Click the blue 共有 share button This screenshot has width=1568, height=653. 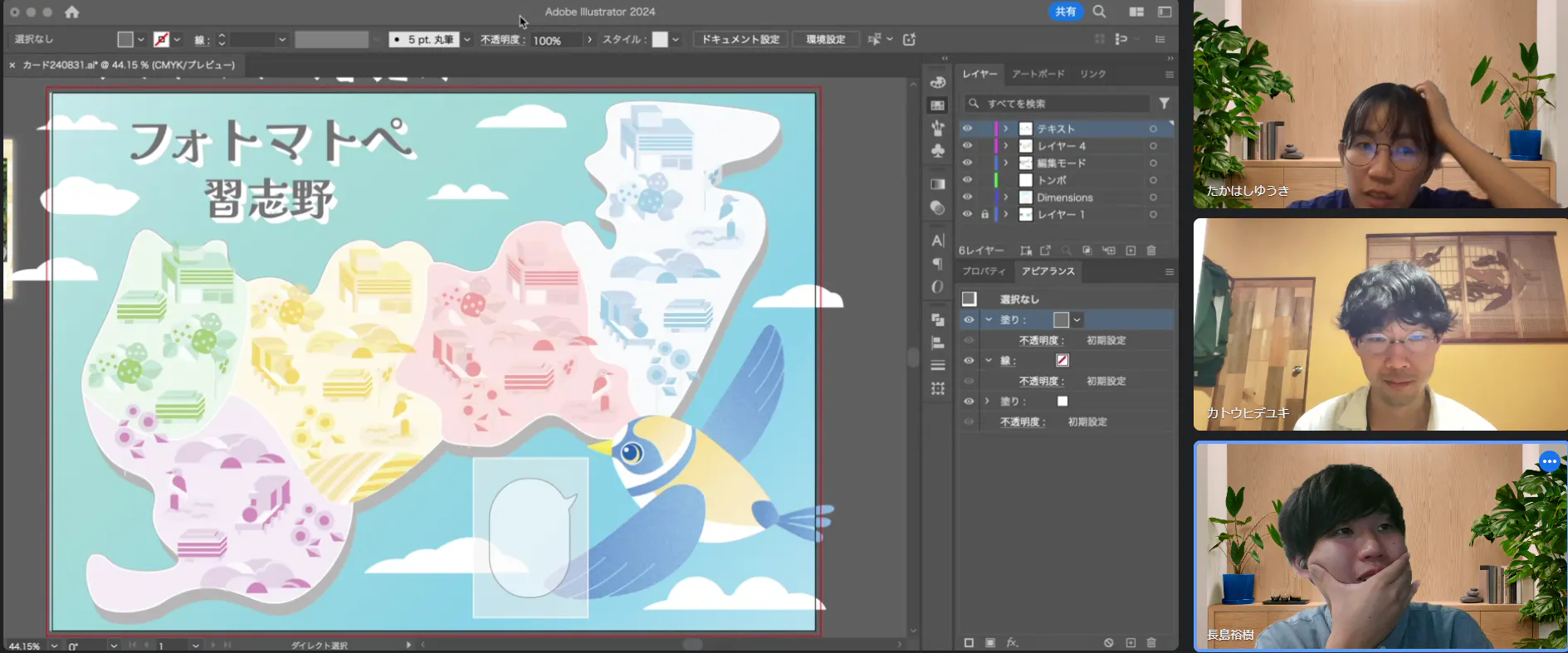1065,12
